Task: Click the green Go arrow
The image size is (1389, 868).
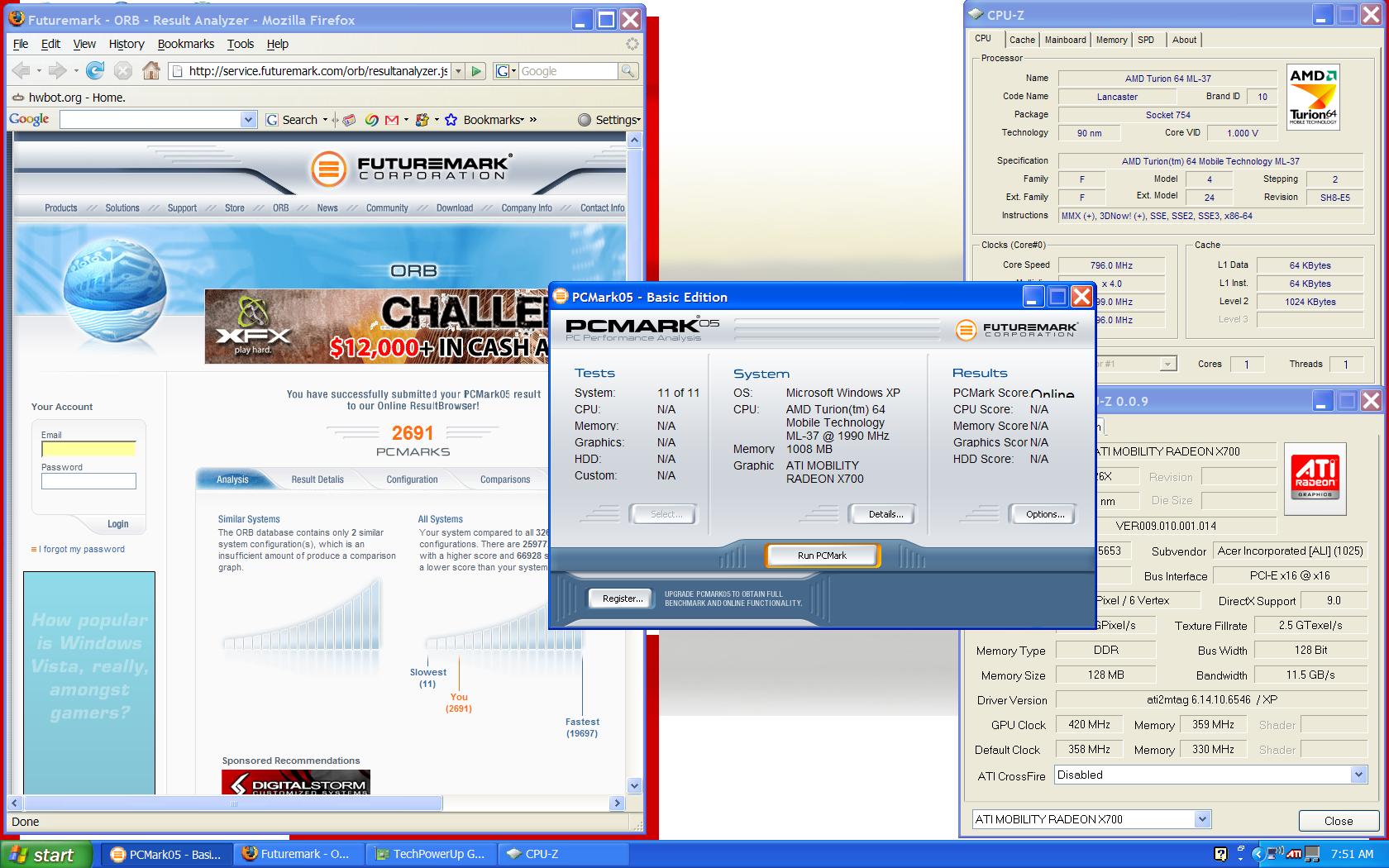Action: 476,71
